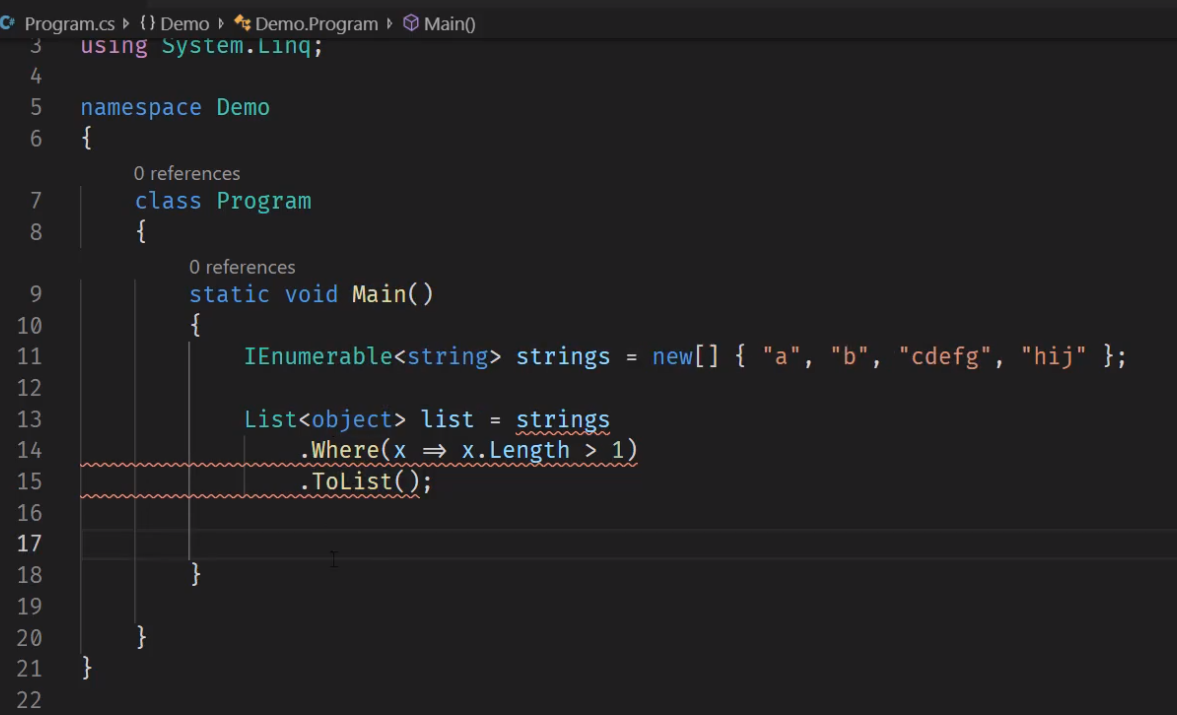Click the class icon beside Demo.Program
1177x715 pixels.
241,23
